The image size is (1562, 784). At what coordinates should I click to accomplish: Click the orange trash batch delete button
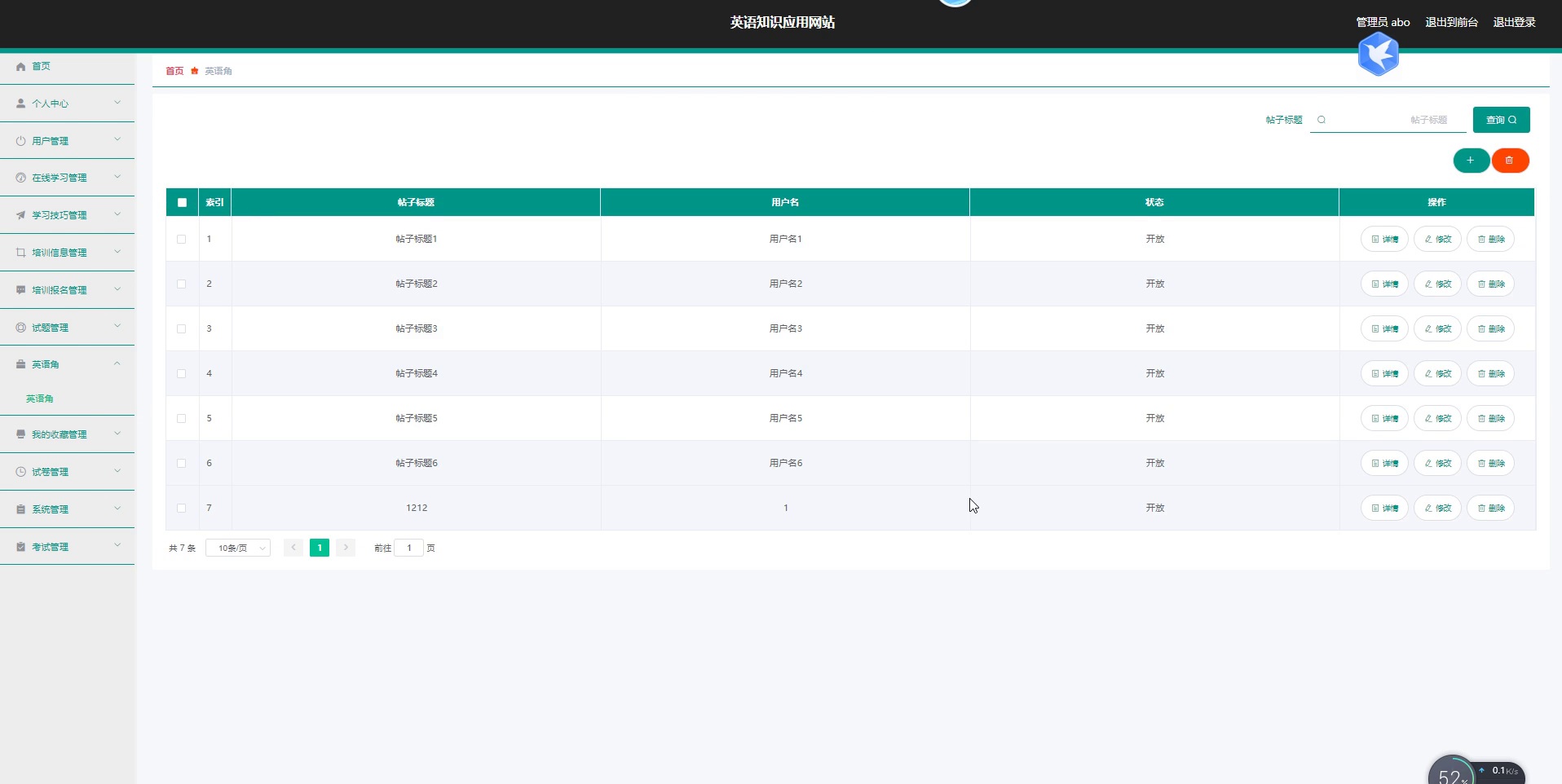click(x=1510, y=161)
